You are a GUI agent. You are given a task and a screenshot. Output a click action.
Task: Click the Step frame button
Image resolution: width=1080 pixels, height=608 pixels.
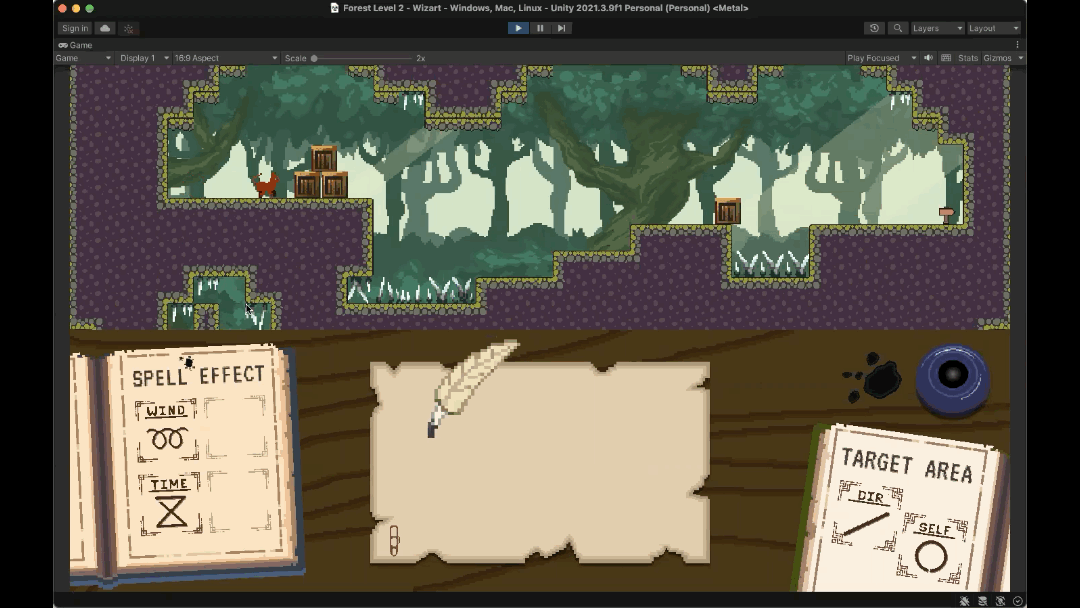[x=561, y=28]
